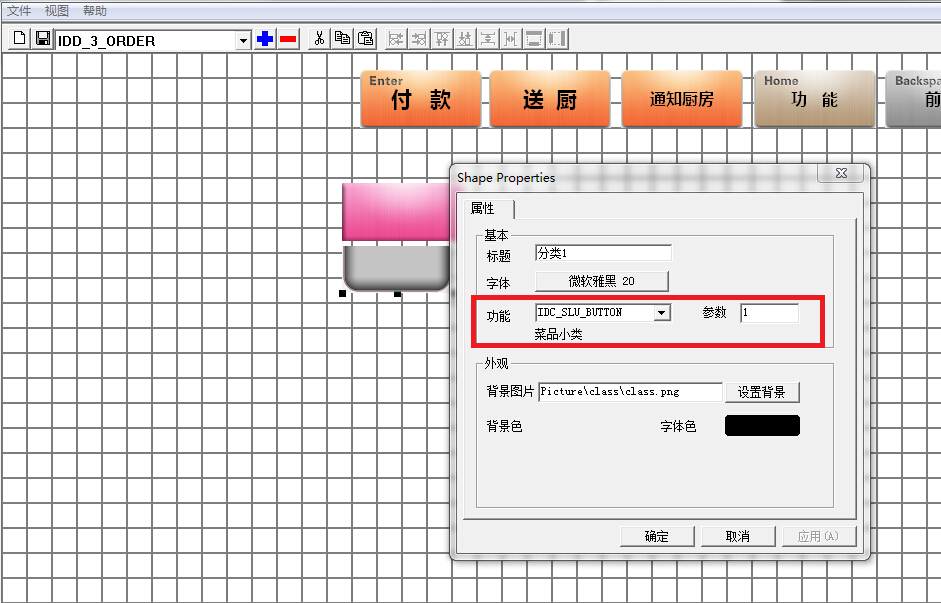Viewport: 941px width, 603px height.
Task: Click the scissors Cut icon
Action: click(319, 39)
